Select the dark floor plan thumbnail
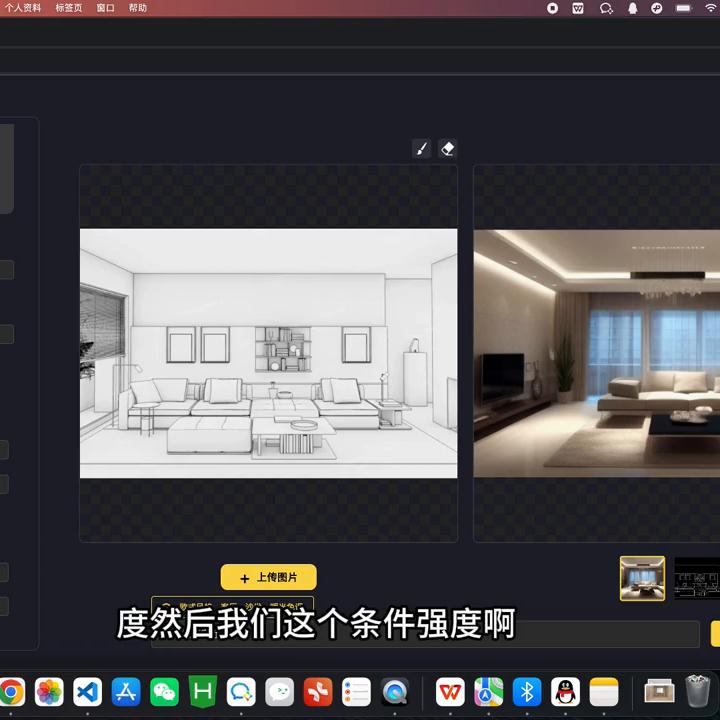Viewport: 720px width, 720px height. (x=697, y=578)
